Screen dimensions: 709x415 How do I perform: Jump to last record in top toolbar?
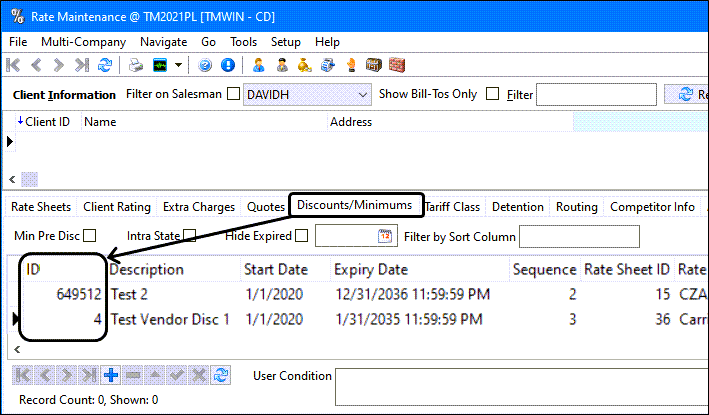82,65
